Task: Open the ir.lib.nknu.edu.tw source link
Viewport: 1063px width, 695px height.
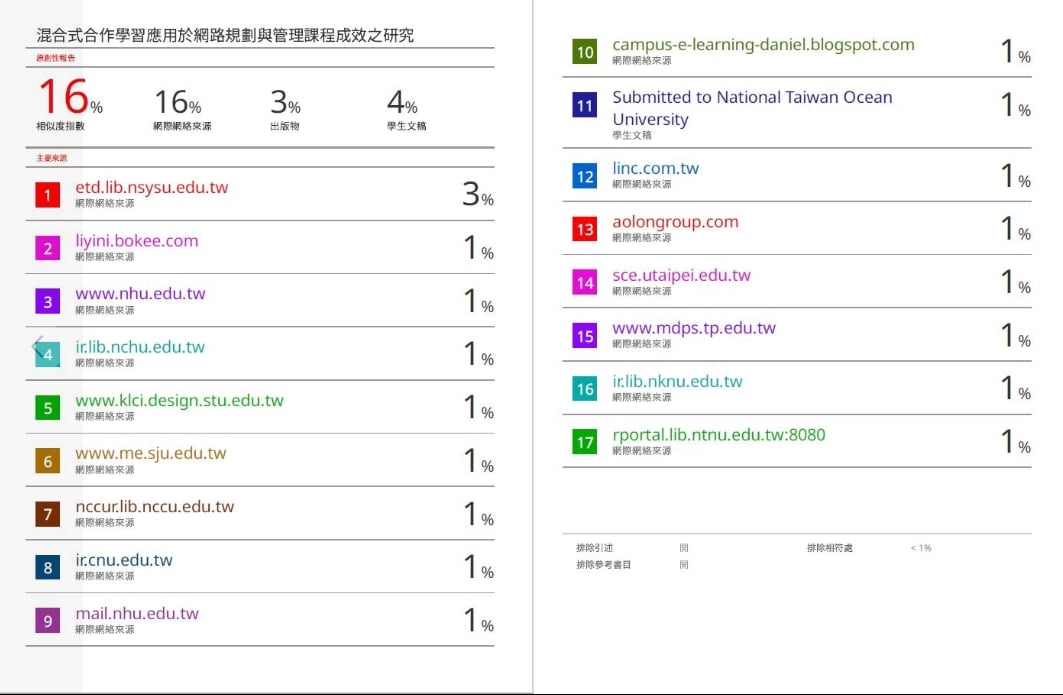Action: [677, 381]
